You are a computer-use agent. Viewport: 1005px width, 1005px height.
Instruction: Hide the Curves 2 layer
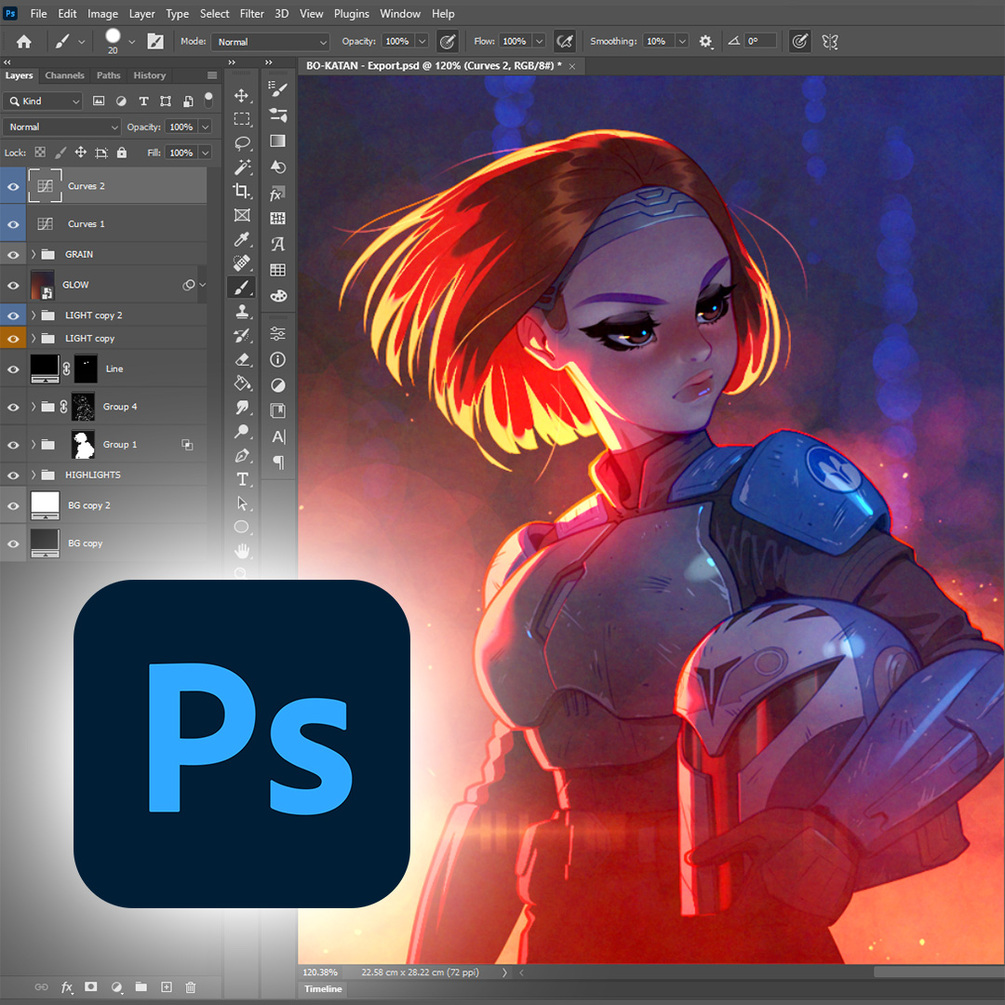tap(13, 187)
